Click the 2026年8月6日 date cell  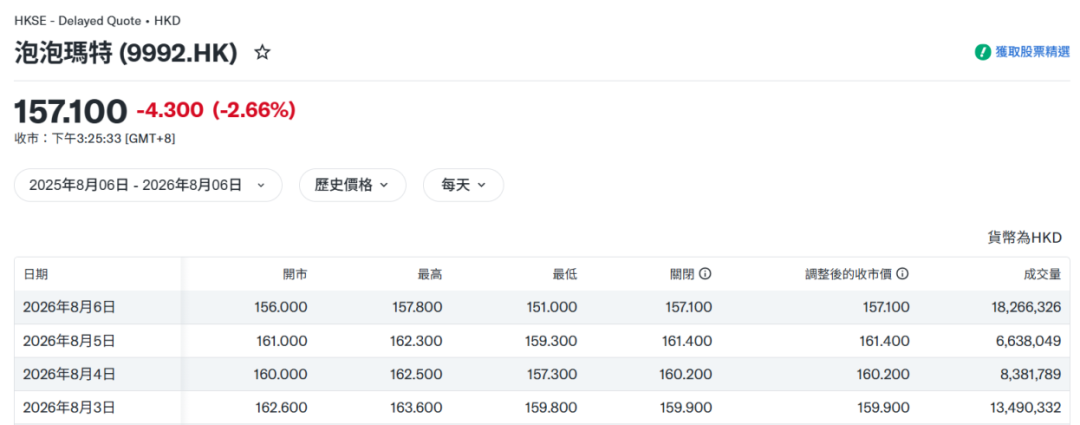click(69, 307)
